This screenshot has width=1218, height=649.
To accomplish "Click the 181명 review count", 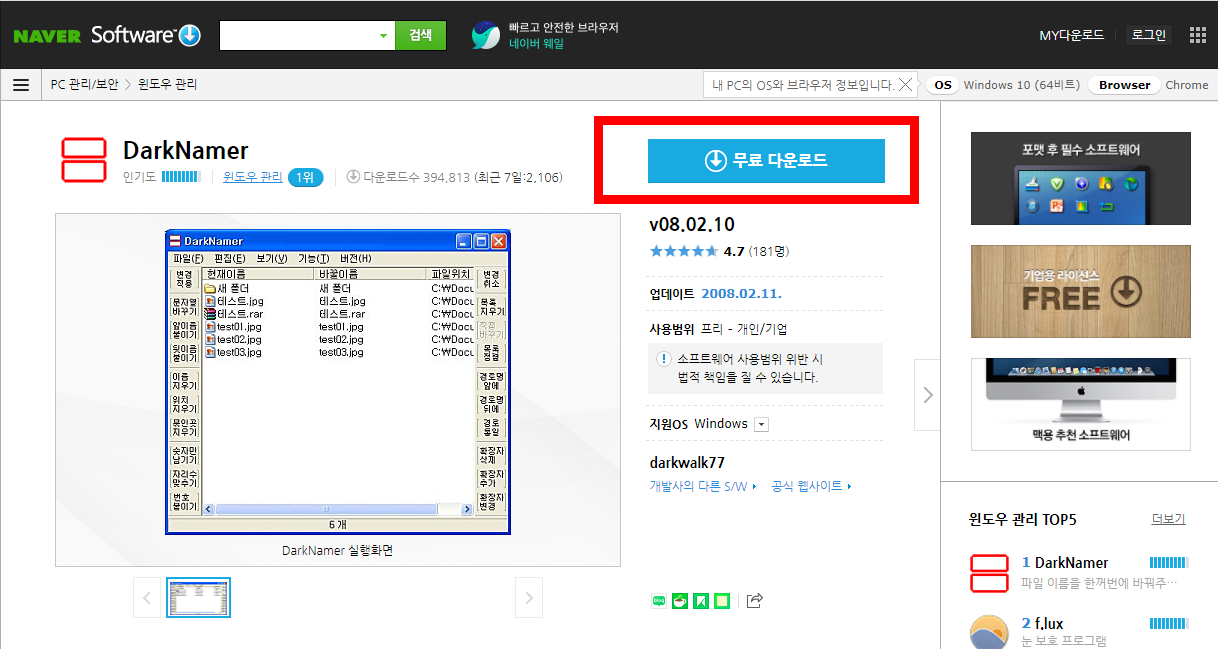I will tap(769, 251).
